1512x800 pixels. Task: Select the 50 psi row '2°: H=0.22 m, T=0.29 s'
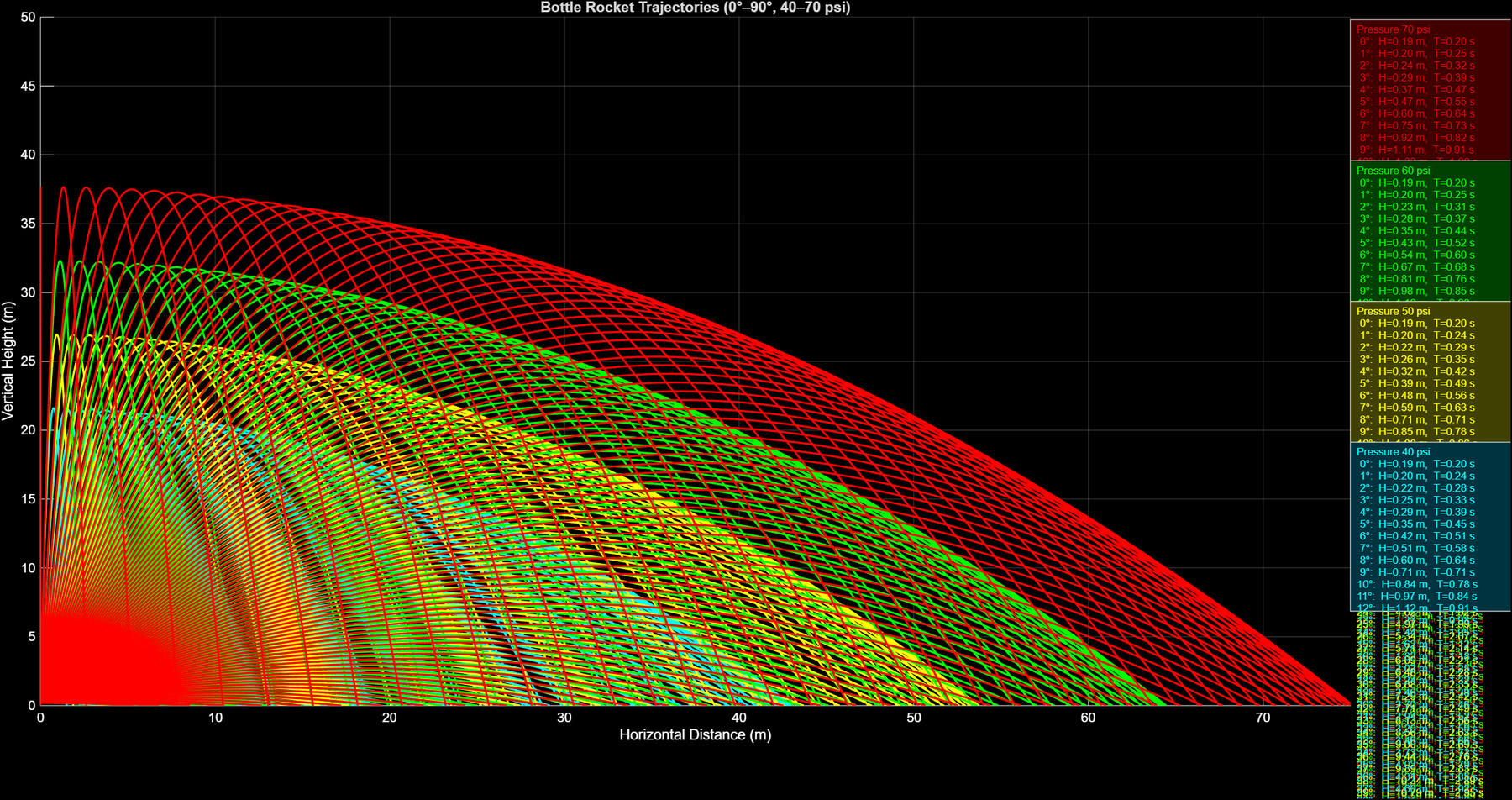(1417, 347)
